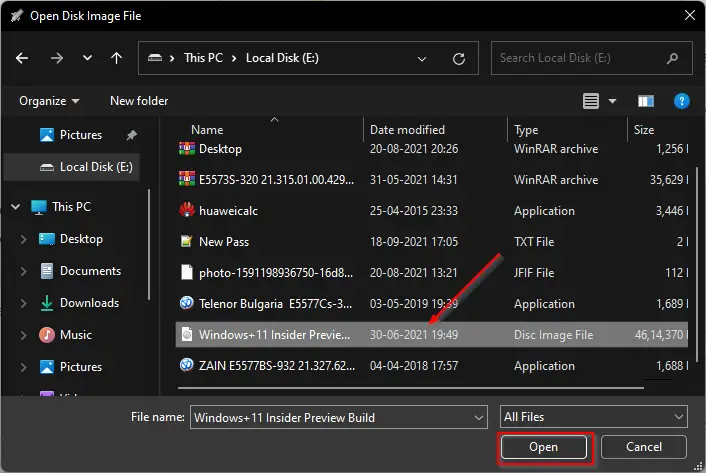Create a New folder
The height and width of the screenshot is (473, 706).
click(x=139, y=101)
